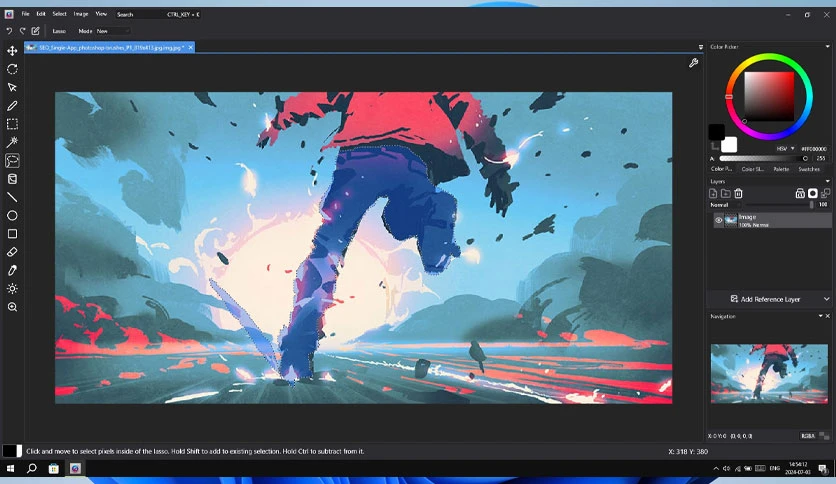Viewport: 836px width, 484px height.
Task: Click the Redo arrow
Action: click(x=22, y=31)
